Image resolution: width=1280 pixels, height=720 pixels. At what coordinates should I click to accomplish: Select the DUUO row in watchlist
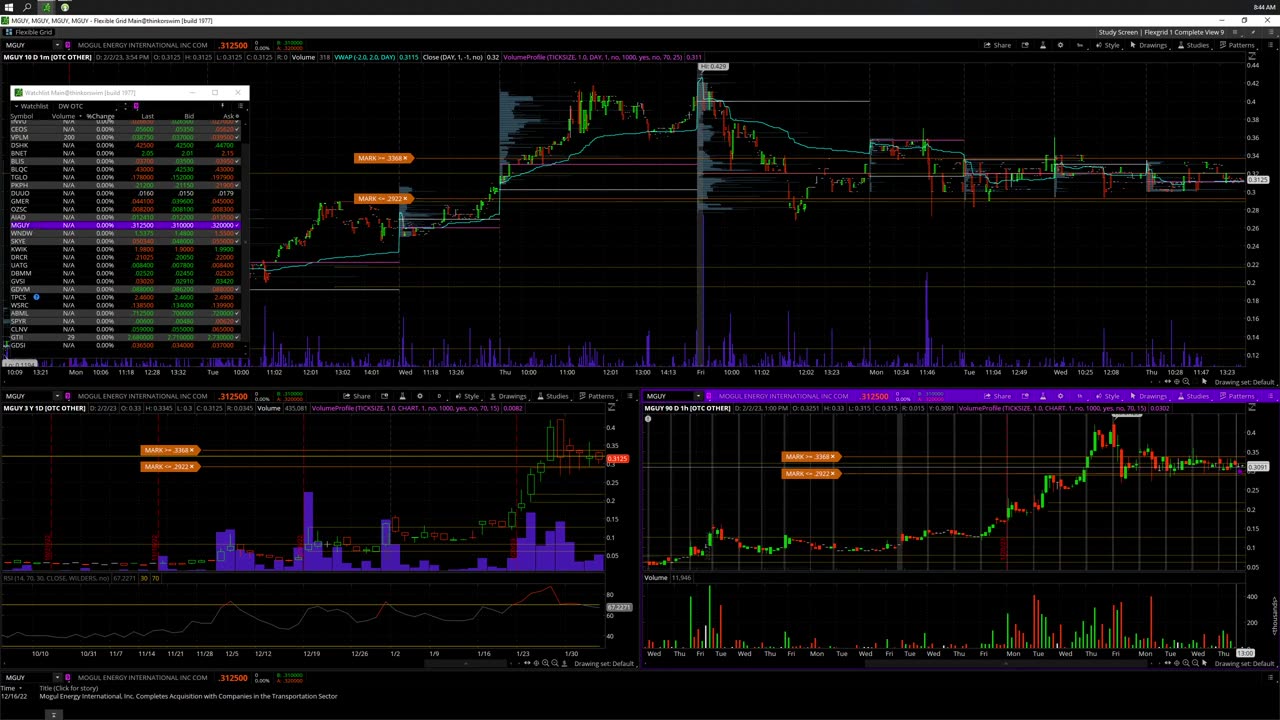pos(126,193)
